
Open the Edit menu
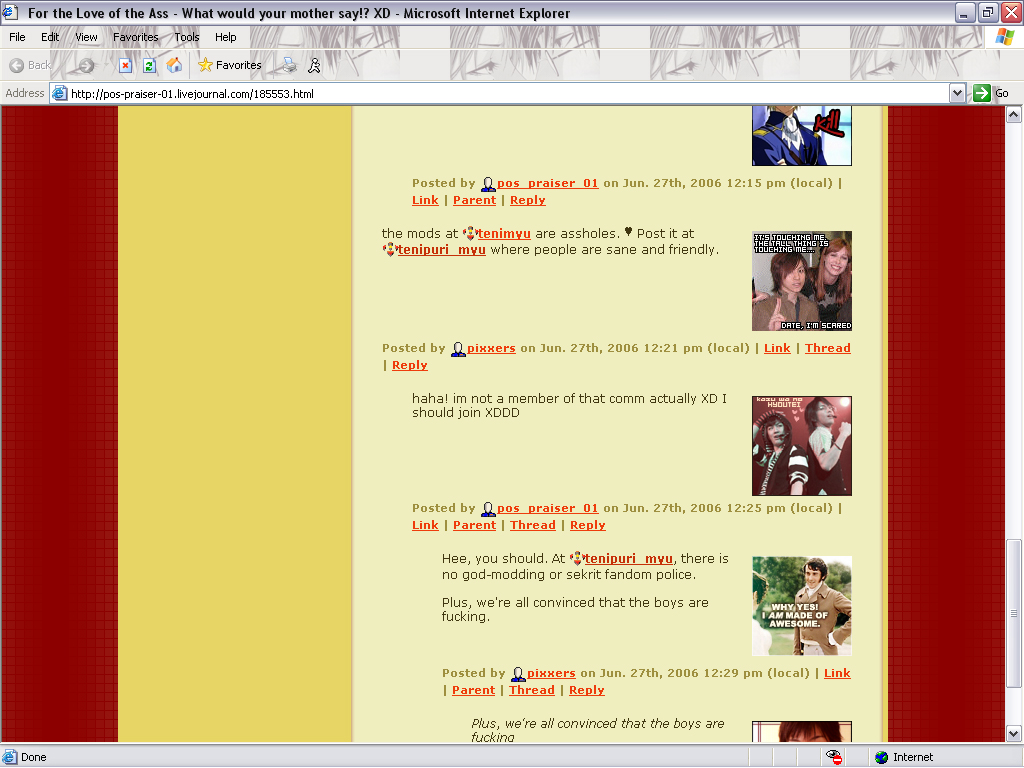(50, 37)
